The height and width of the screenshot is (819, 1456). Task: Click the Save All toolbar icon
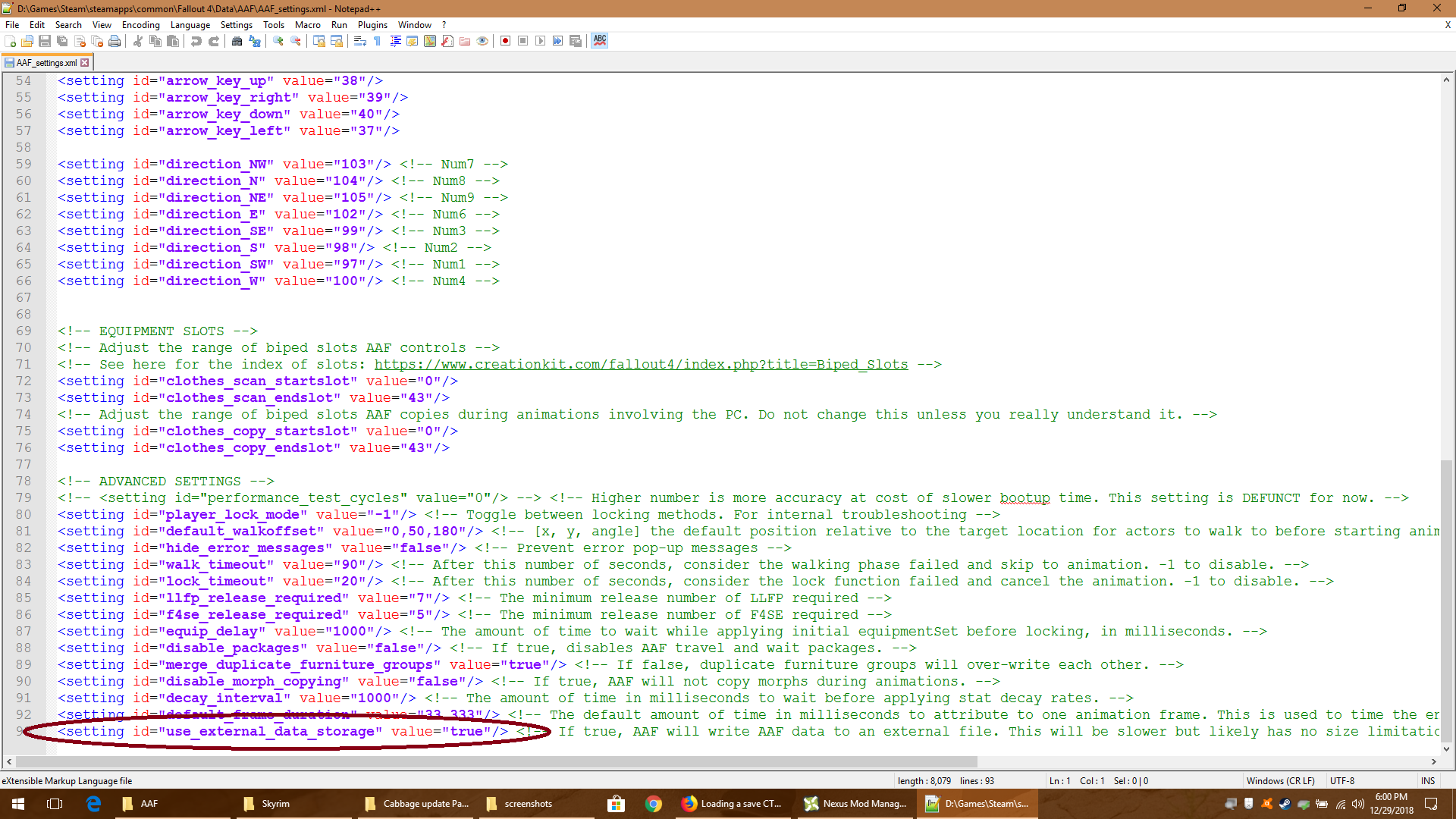tap(62, 41)
